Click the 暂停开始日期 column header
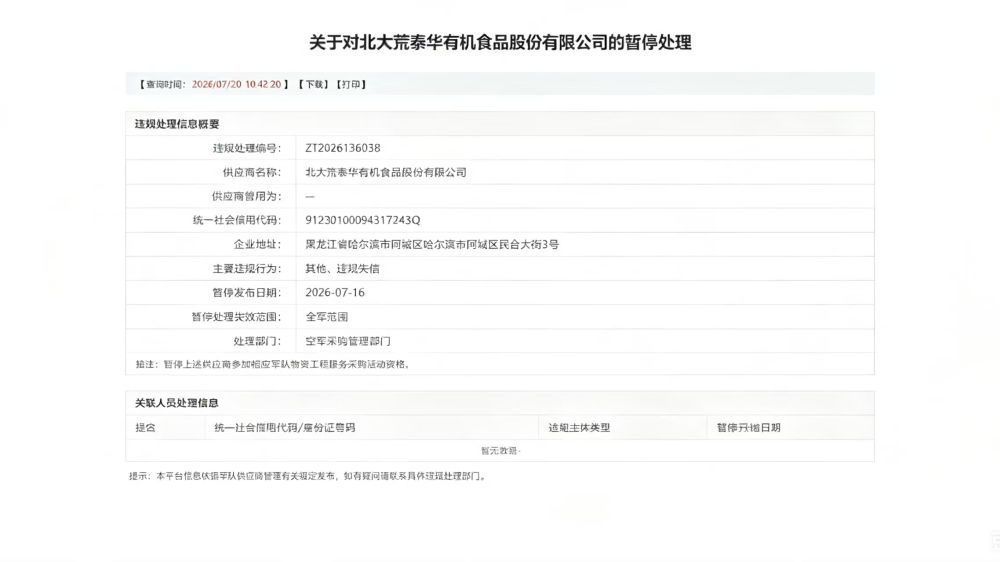 (x=748, y=427)
